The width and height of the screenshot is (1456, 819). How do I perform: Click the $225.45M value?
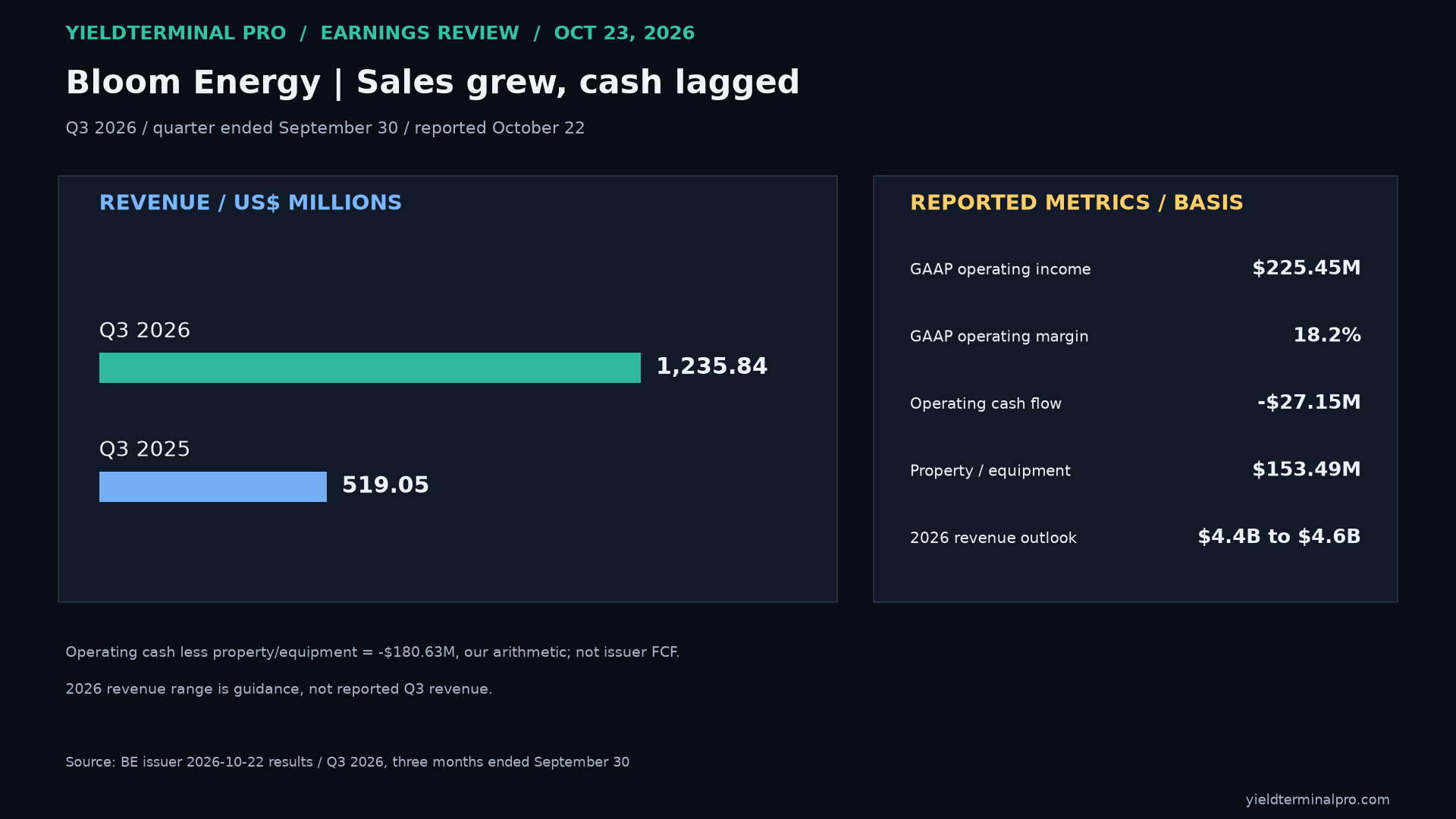pyautogui.click(x=1307, y=268)
